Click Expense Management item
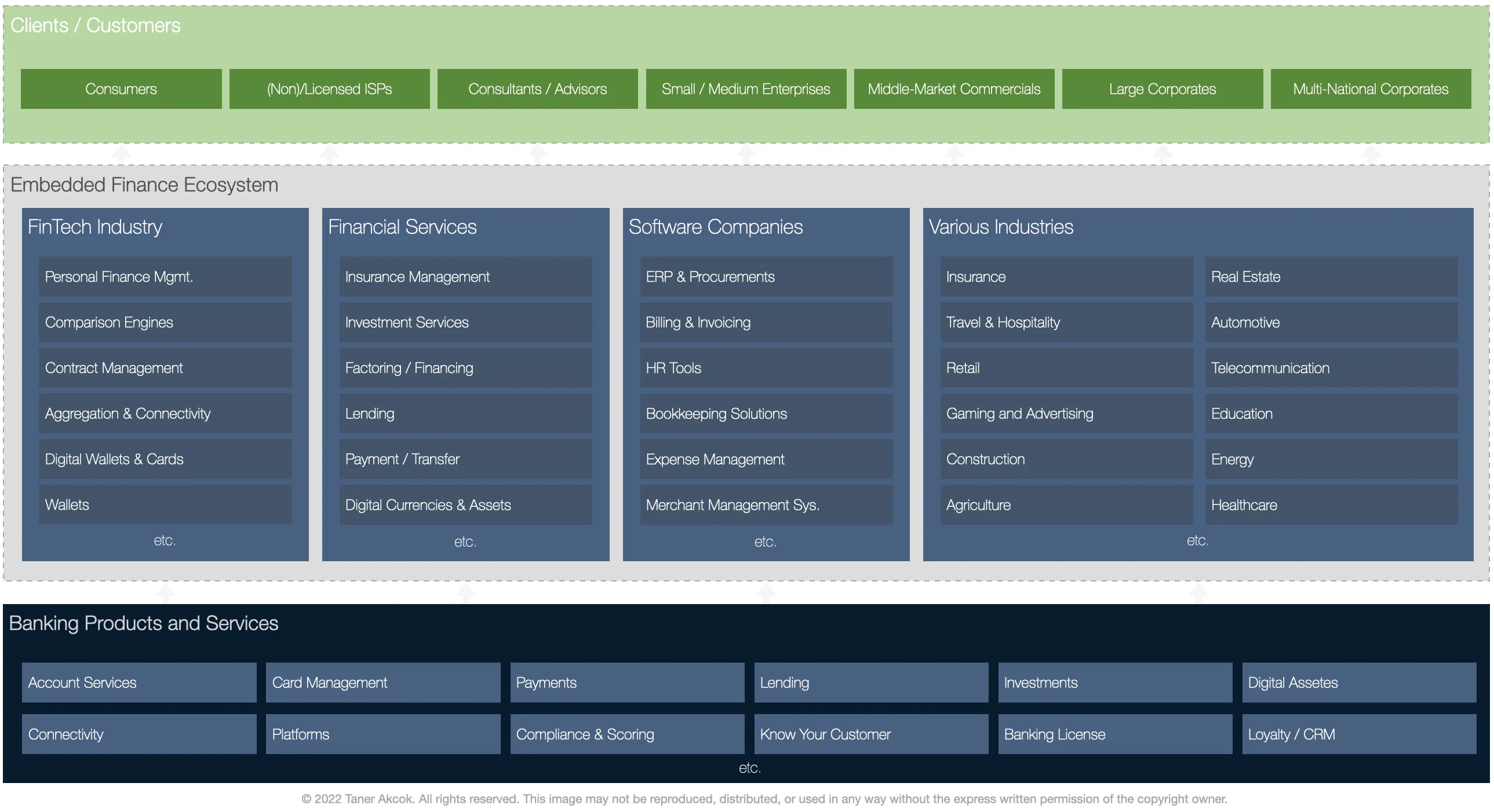Viewport: 1494px width, 812px height. [x=766, y=459]
